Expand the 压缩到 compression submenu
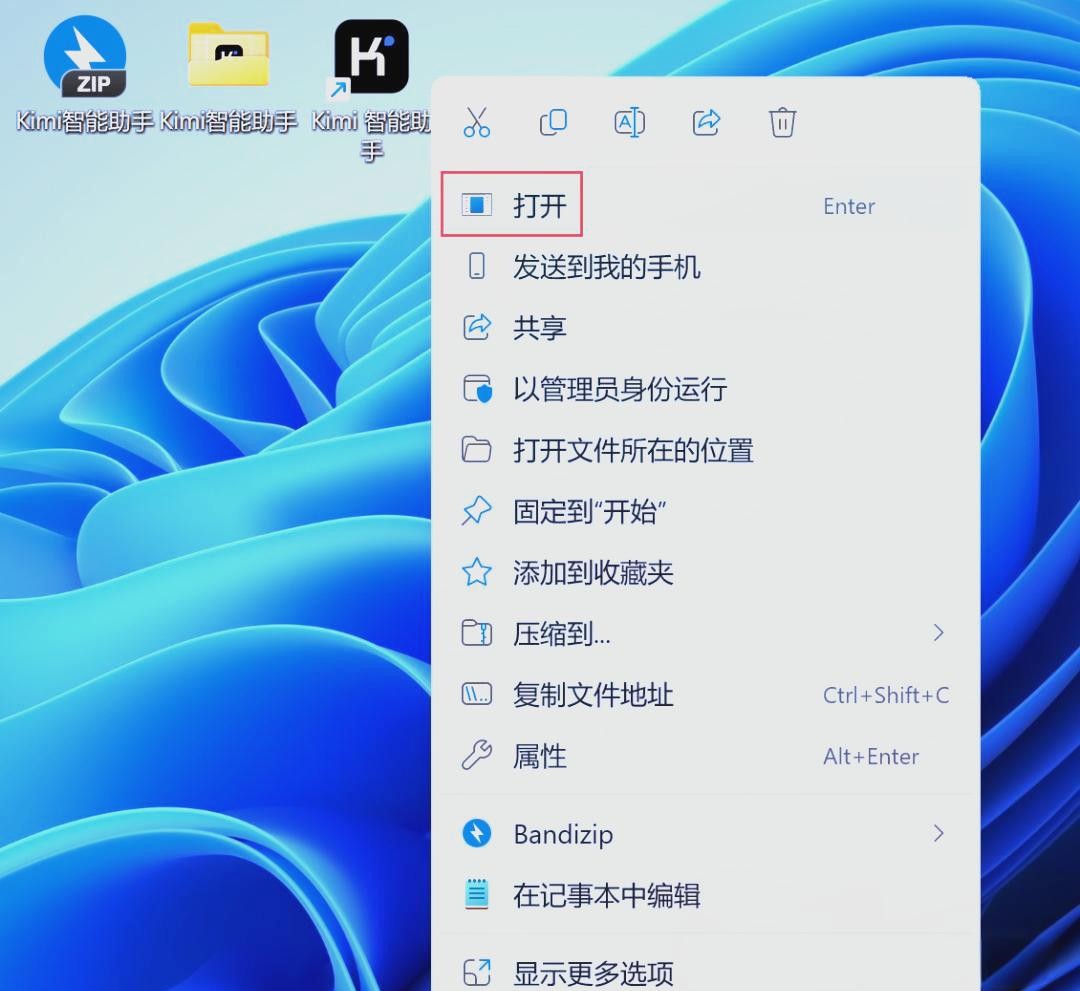 tap(560, 634)
